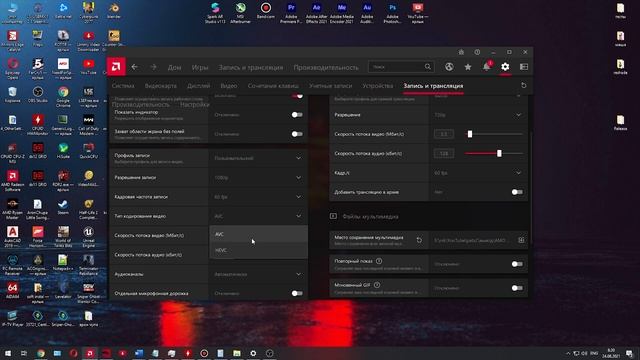The height and width of the screenshot is (360, 640).
Task: Open the favorites star icon
Action: [468, 67]
